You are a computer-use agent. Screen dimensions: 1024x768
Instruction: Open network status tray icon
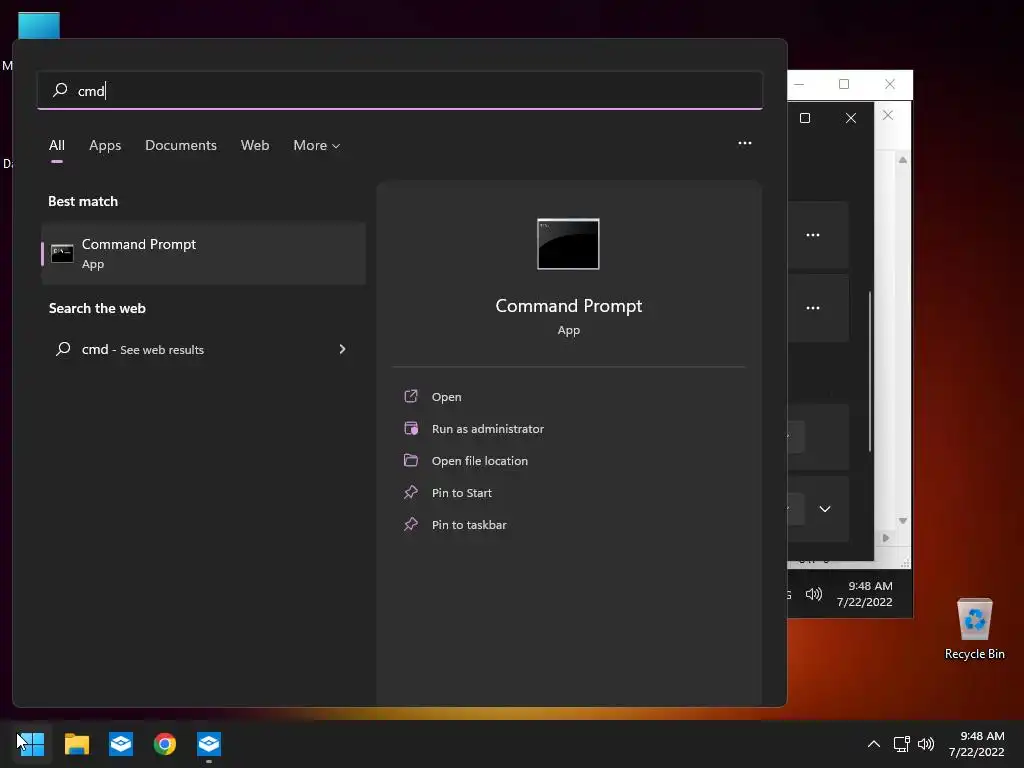point(902,744)
